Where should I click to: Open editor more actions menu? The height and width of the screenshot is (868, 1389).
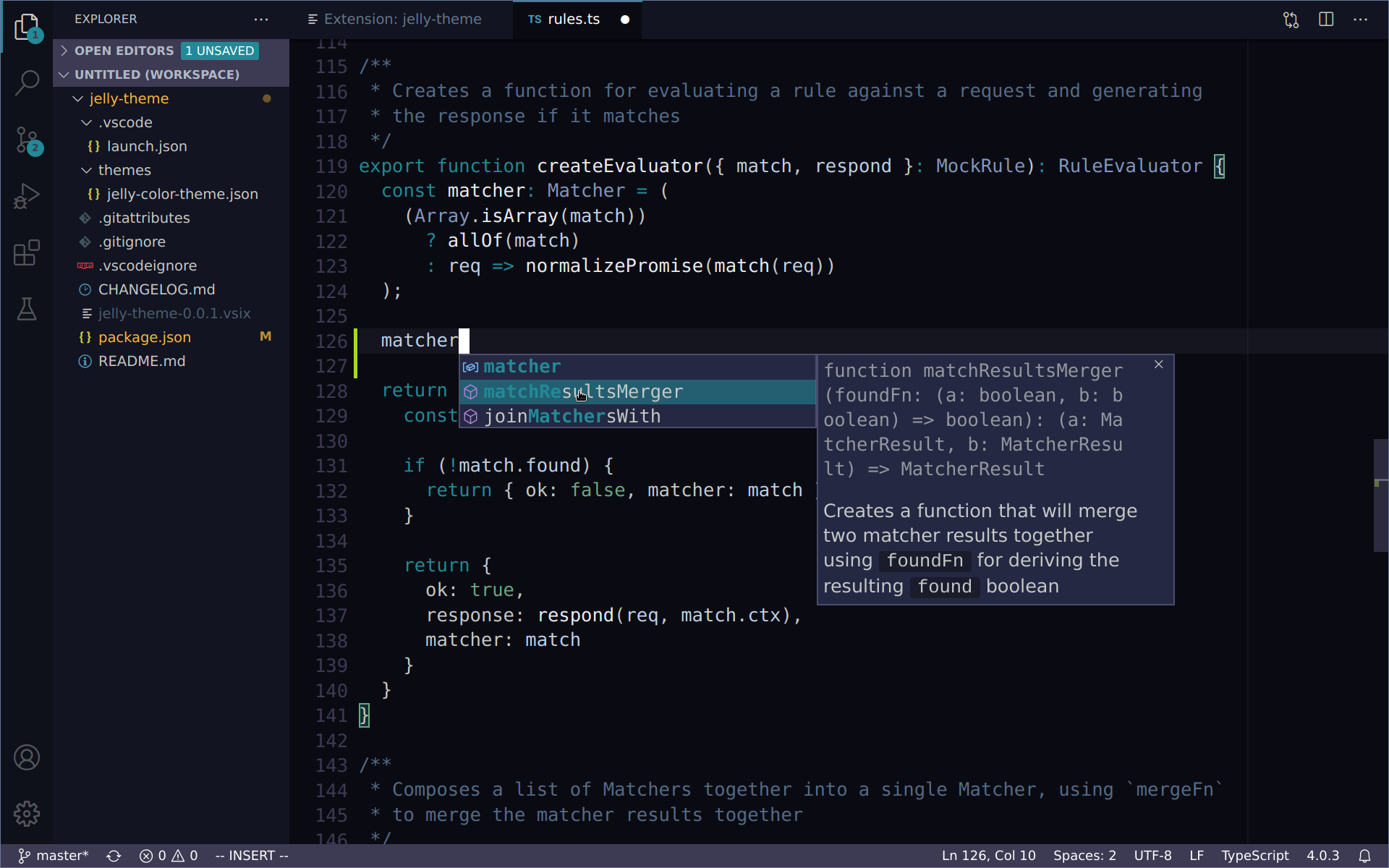(1361, 20)
